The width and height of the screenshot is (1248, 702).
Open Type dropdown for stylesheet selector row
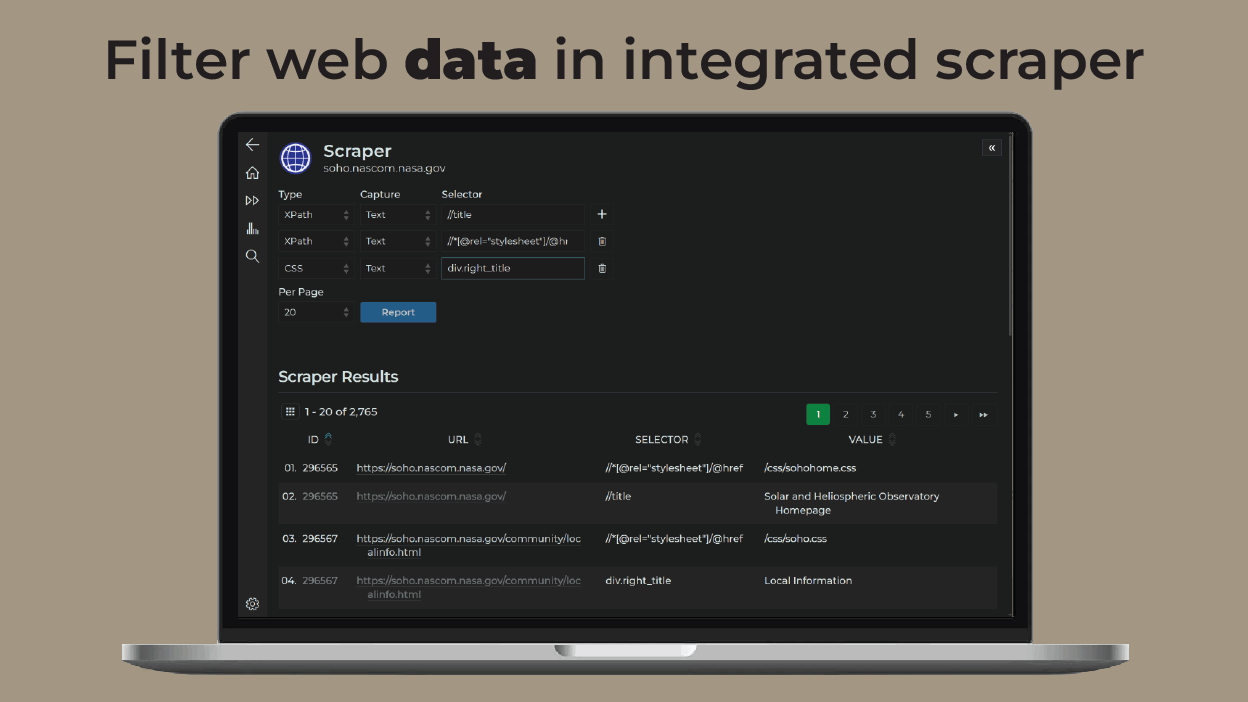tap(316, 241)
